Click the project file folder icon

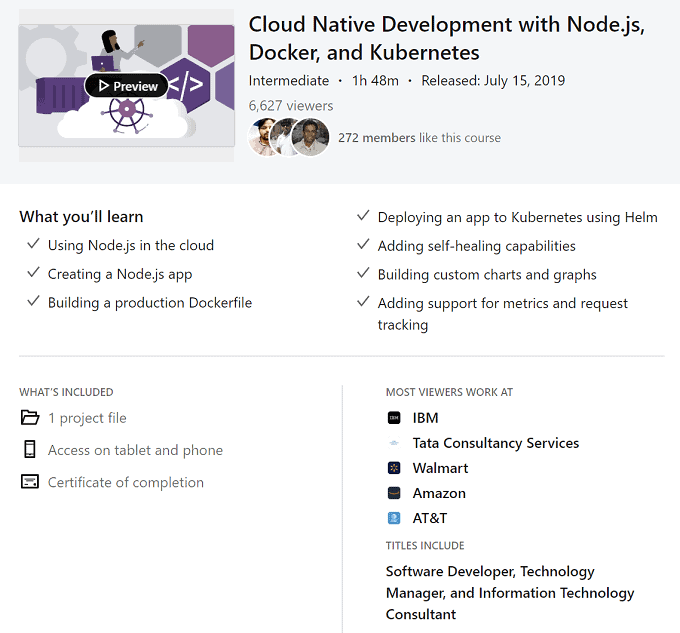(x=30, y=418)
